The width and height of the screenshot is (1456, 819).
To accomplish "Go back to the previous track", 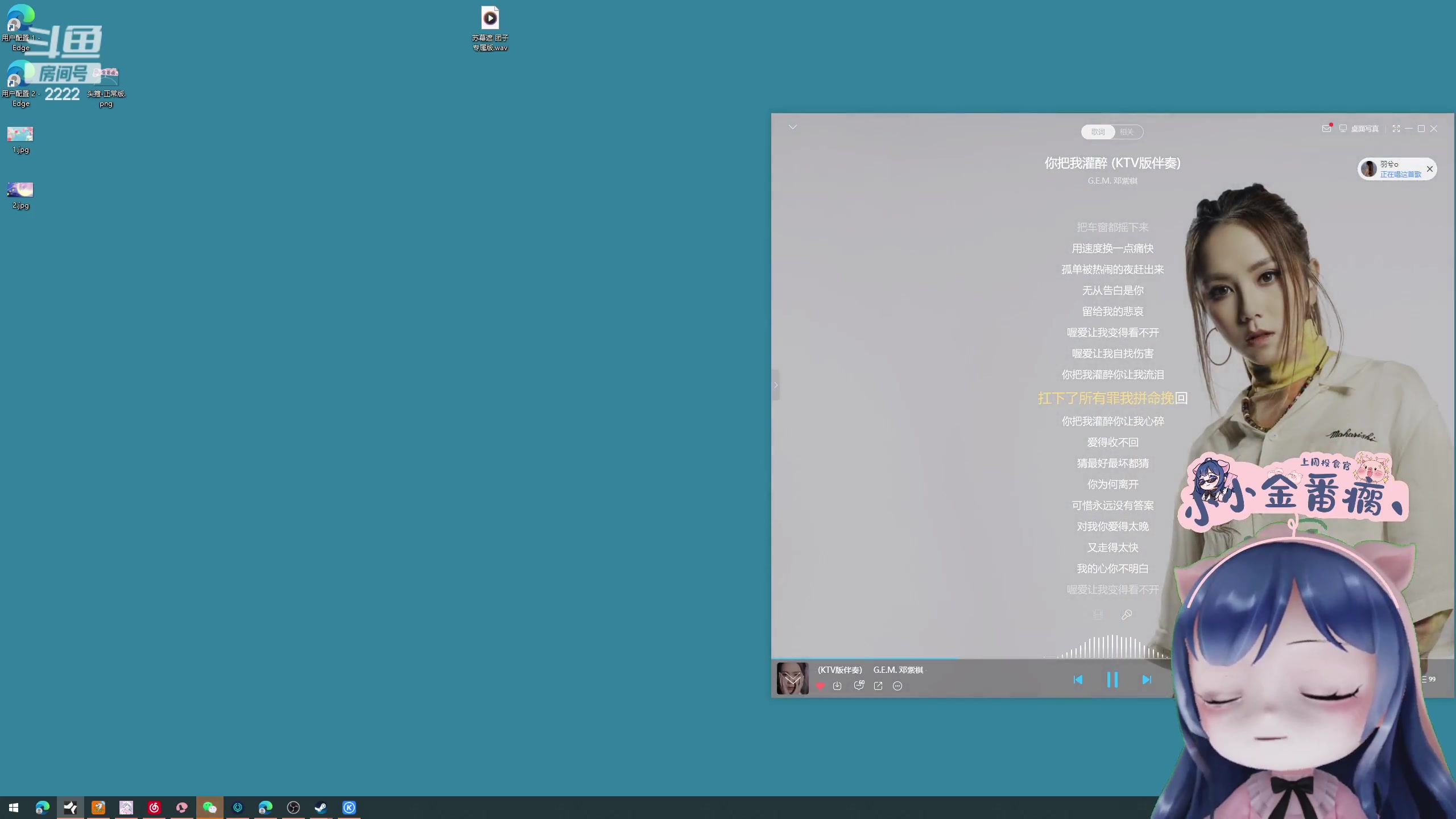I will 1078,680.
